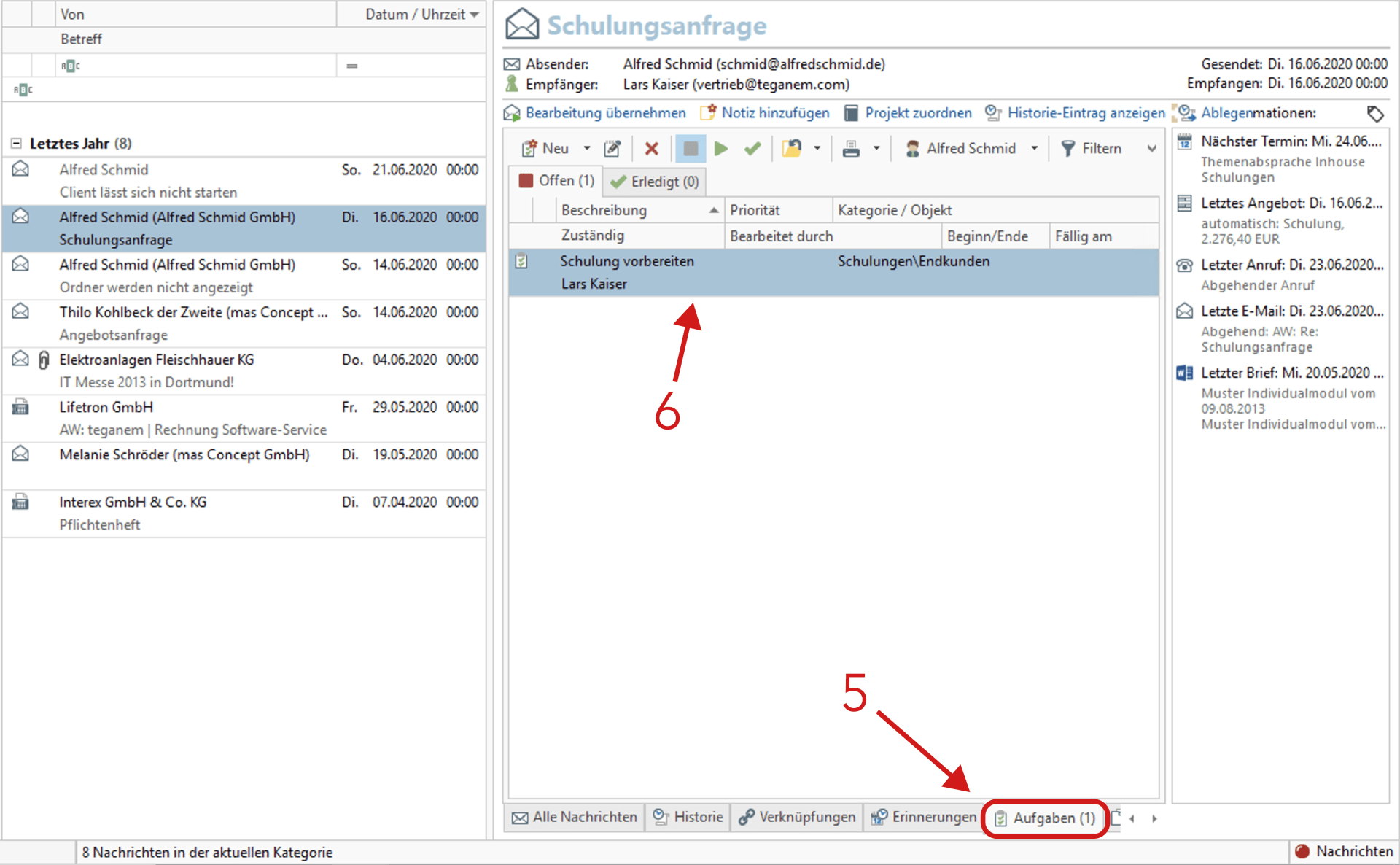The height and width of the screenshot is (865, 1400).
Task: Create a new task via the Neu icon
Action: 531,148
